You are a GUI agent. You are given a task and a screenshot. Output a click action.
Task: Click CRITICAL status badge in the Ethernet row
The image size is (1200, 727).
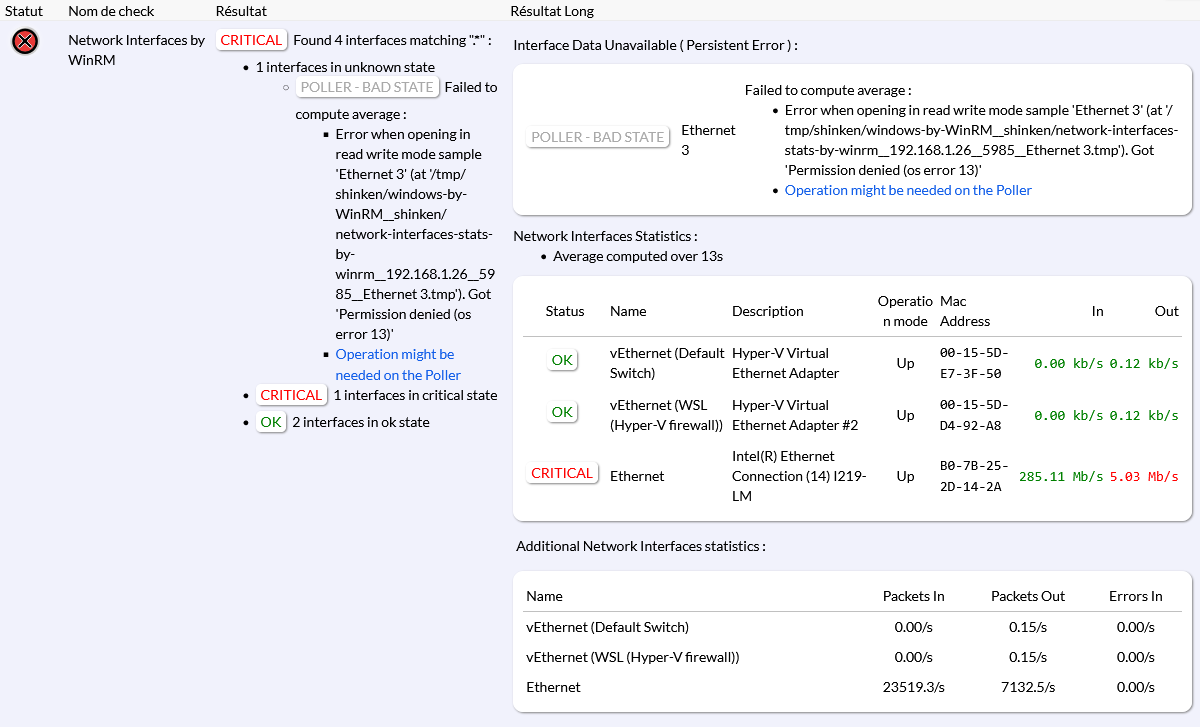(561, 473)
